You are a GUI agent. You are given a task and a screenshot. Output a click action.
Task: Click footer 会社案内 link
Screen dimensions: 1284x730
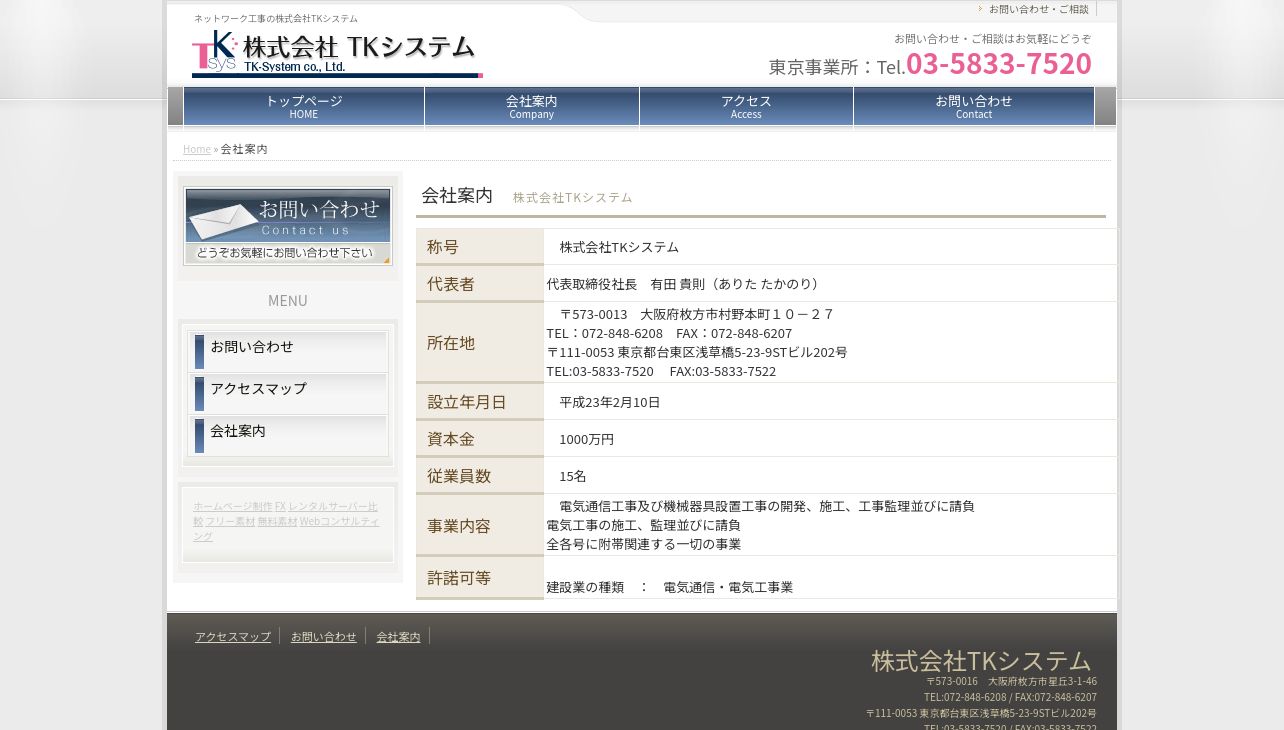click(398, 636)
